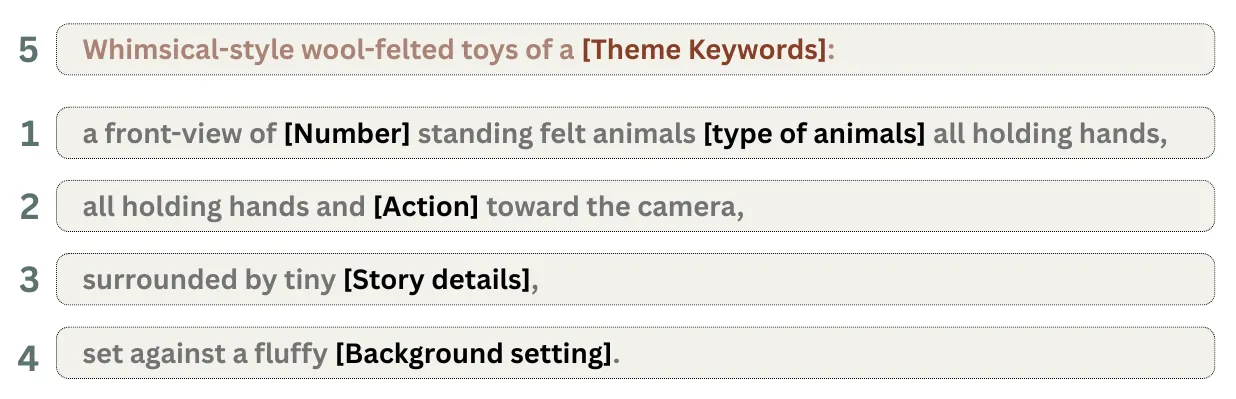This screenshot has width=1236, height=399.
Task: Select the [Story details] placeholder
Action: click(x=437, y=280)
